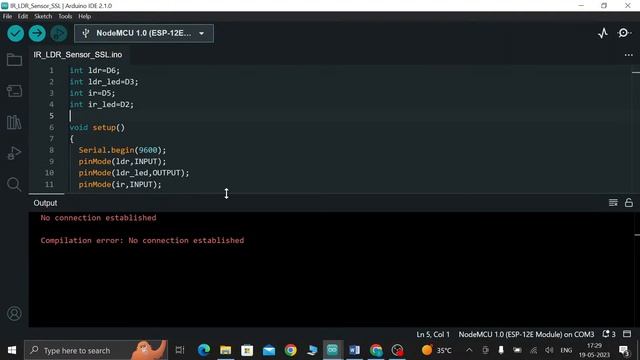
Task: Open the Sketchbook folder sidebar icon
Action: [14, 60]
